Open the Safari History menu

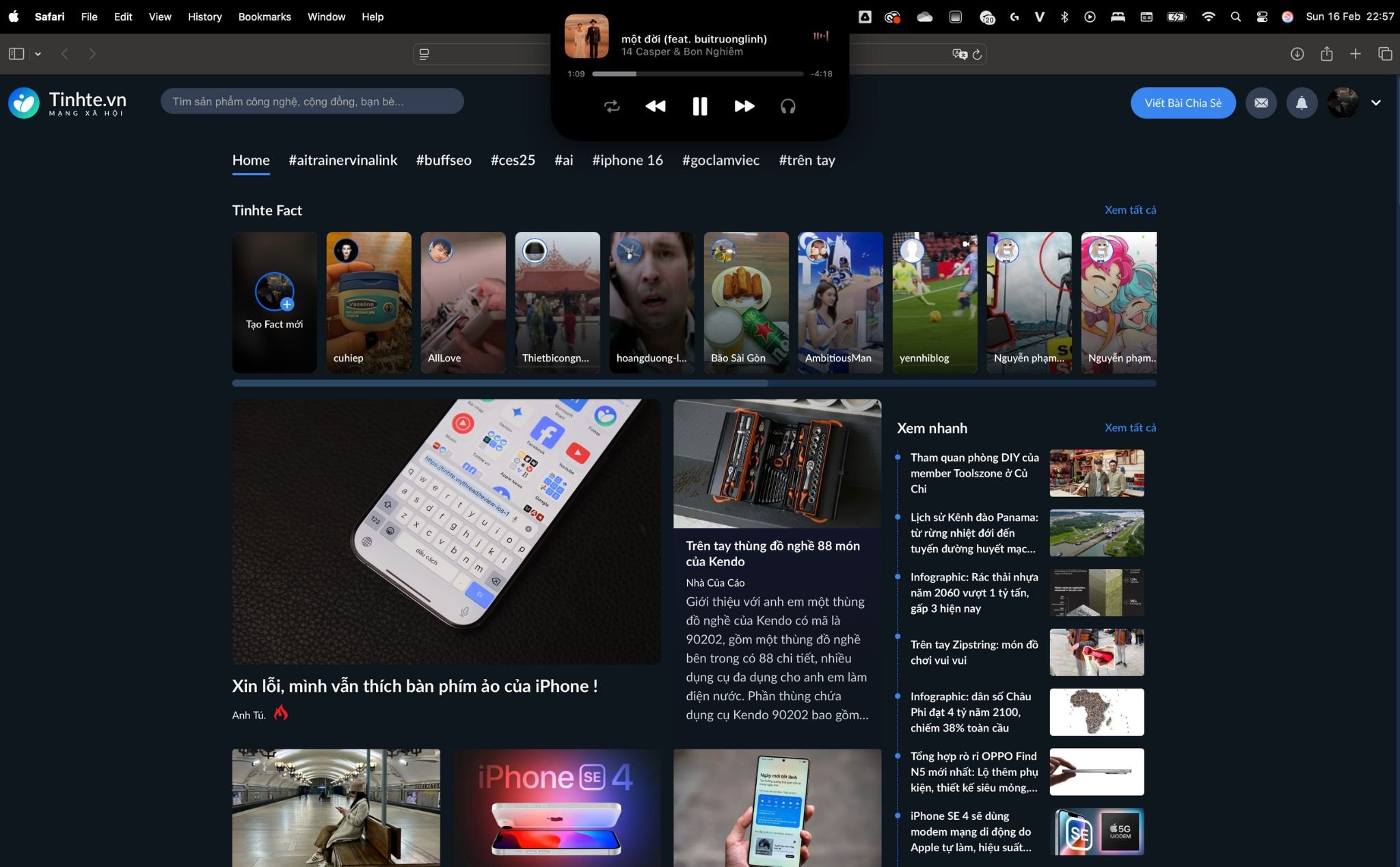[204, 16]
